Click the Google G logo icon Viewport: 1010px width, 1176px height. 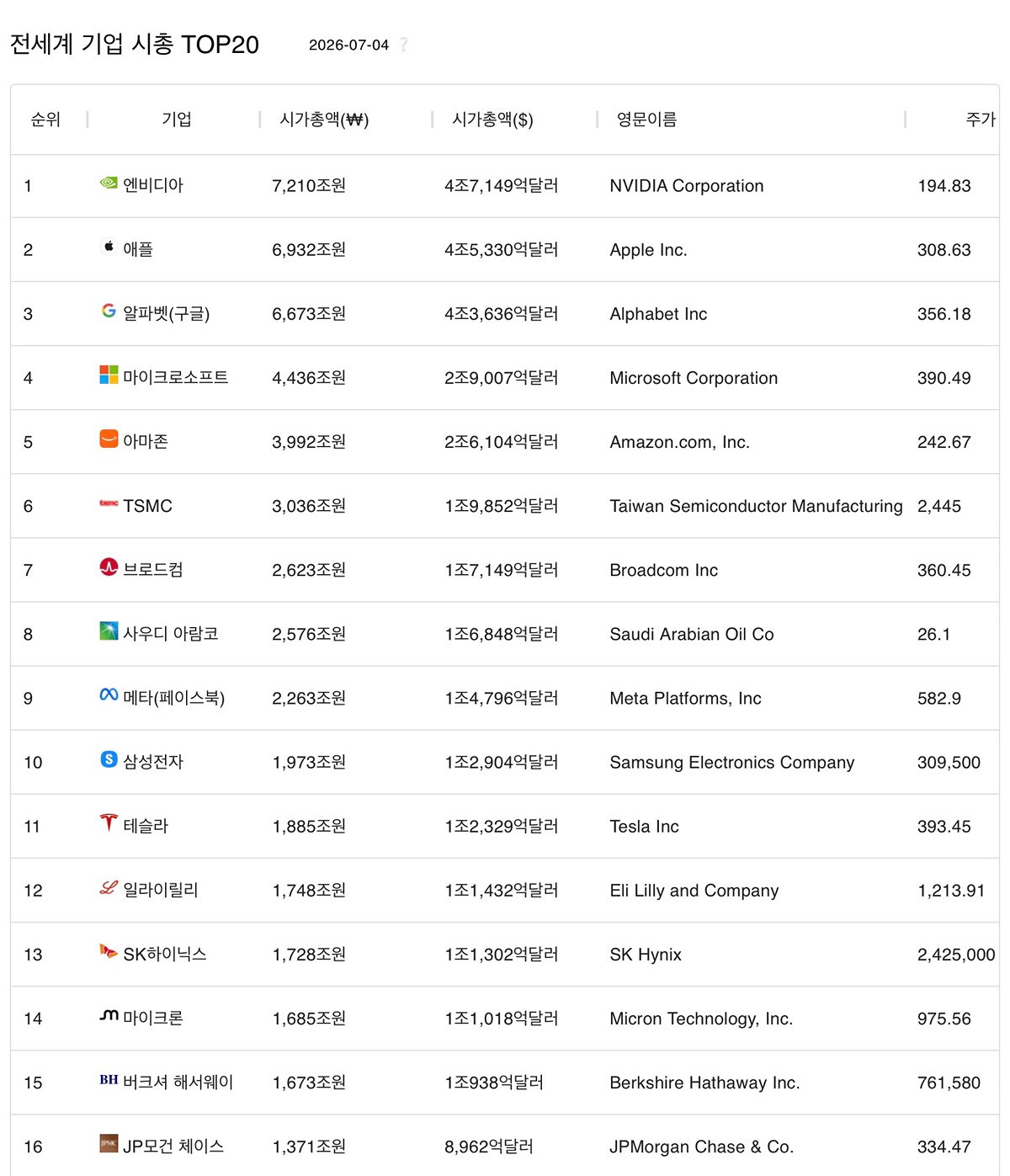coord(109,311)
